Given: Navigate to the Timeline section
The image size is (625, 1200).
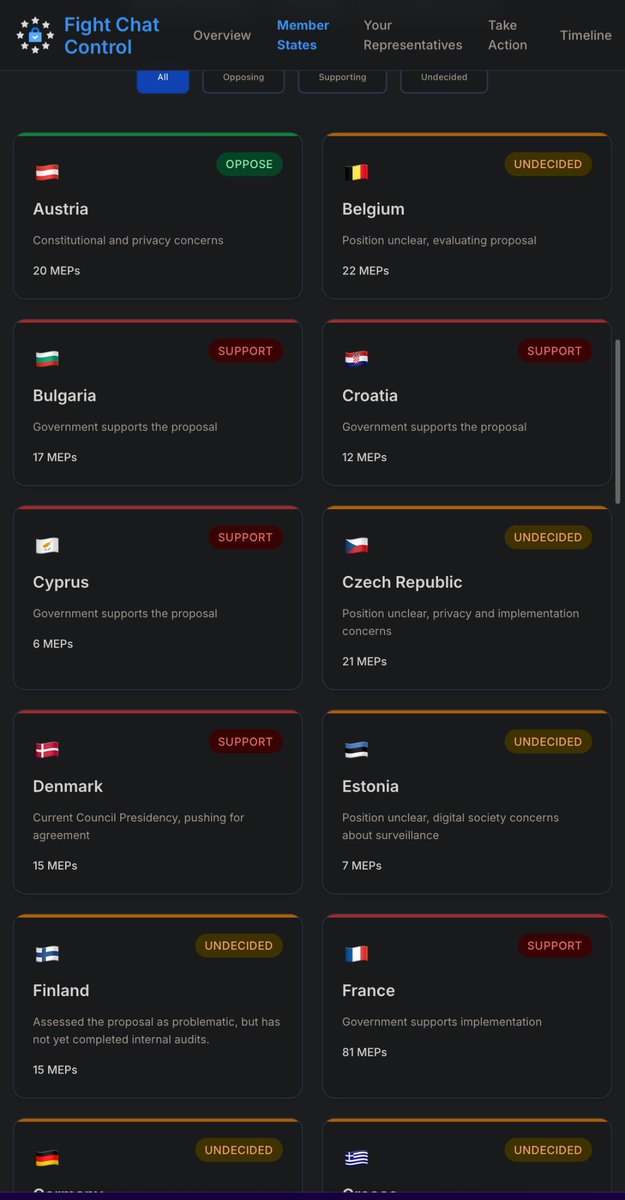Looking at the screenshot, I should pos(585,35).
